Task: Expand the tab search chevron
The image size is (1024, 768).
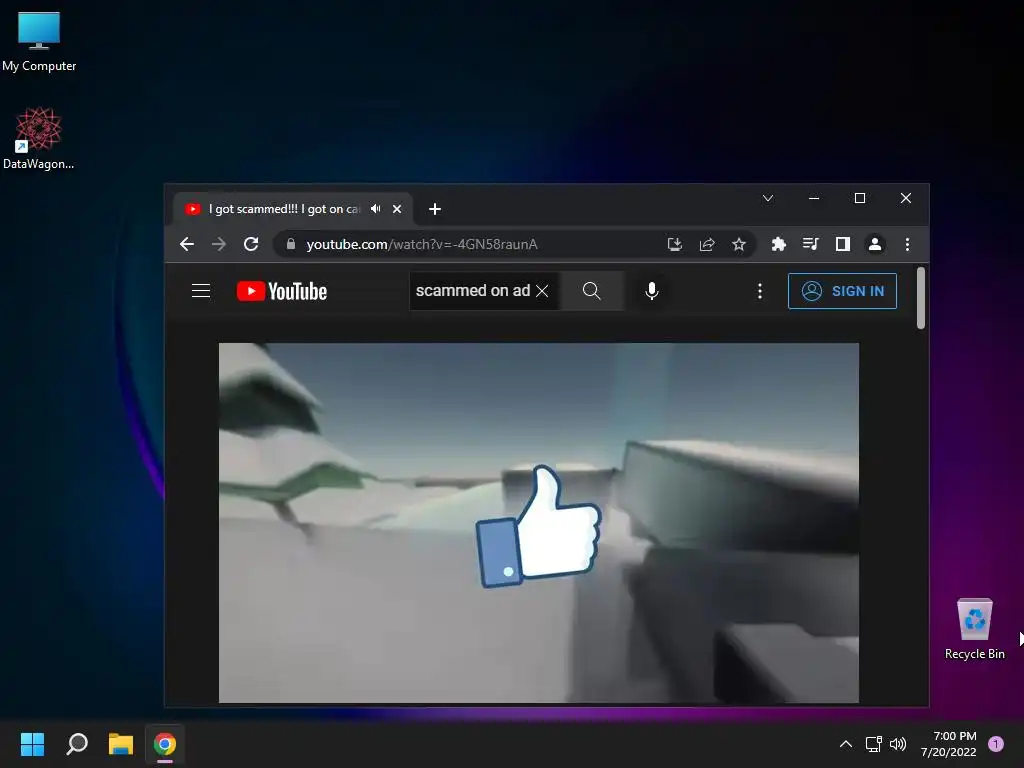Action: point(768,198)
